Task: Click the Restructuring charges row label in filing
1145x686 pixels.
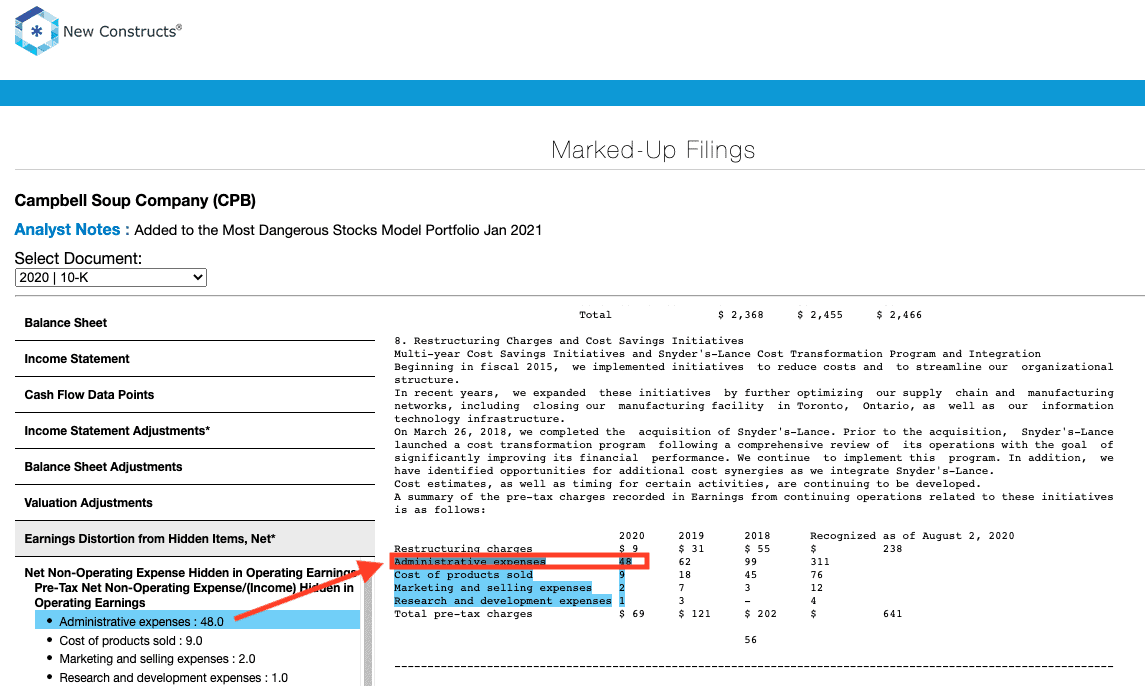Action: click(463, 549)
